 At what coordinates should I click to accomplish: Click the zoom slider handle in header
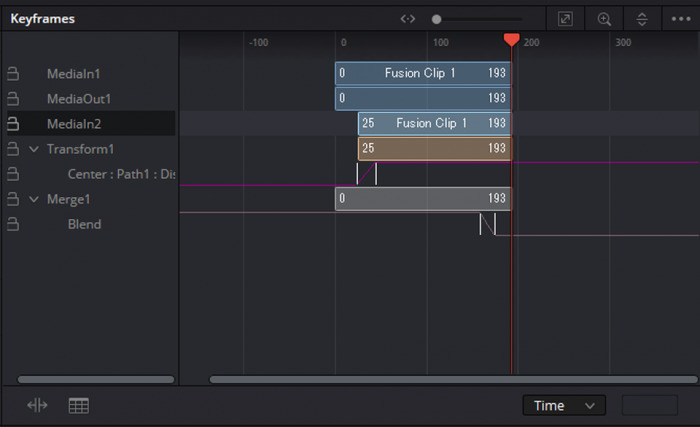[x=436, y=19]
